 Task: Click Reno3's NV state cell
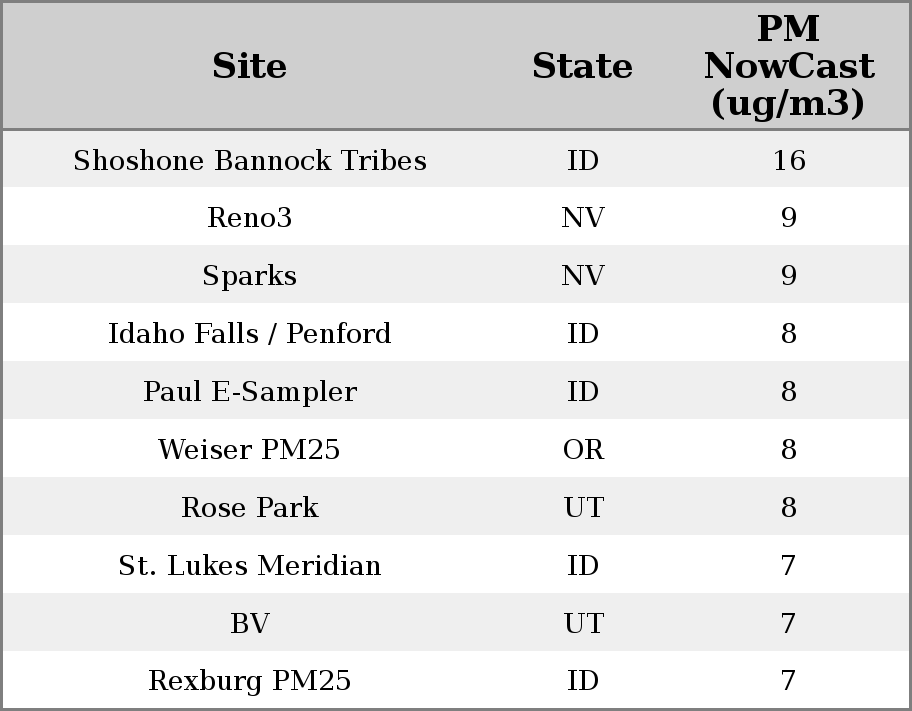tap(582, 218)
